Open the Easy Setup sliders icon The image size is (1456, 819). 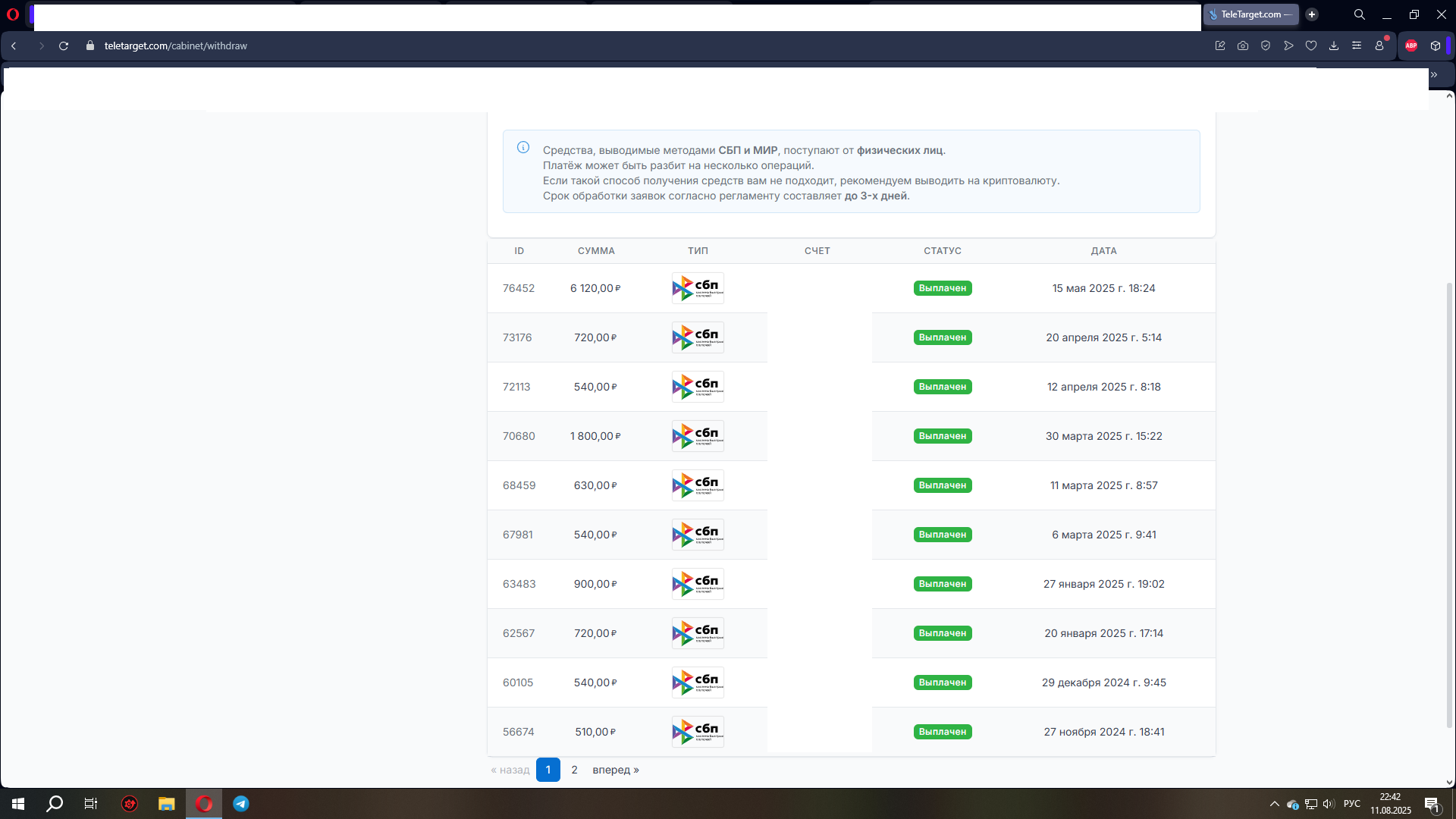click(1357, 45)
